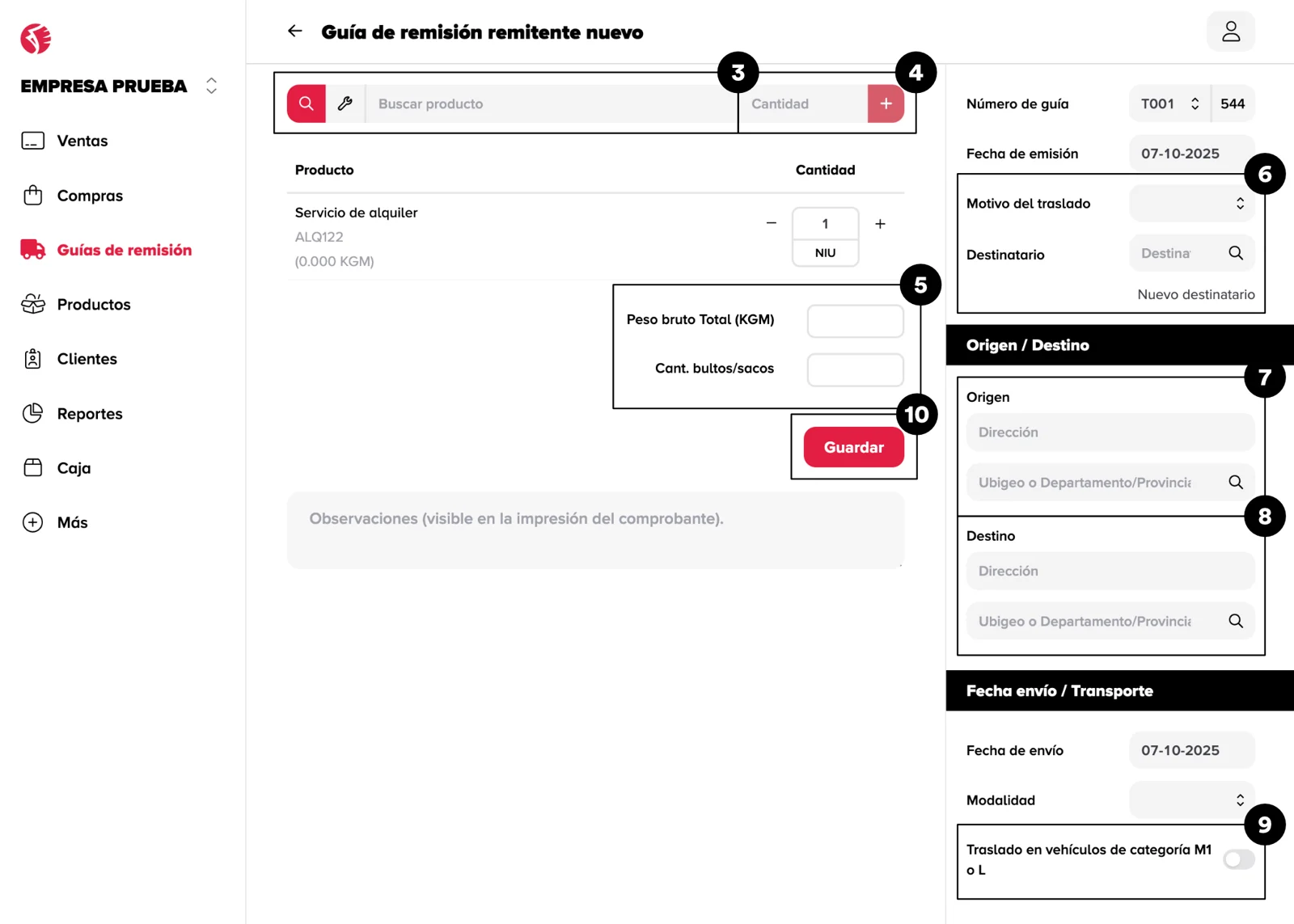
Task: Open the Productos menu item
Action: pos(93,305)
